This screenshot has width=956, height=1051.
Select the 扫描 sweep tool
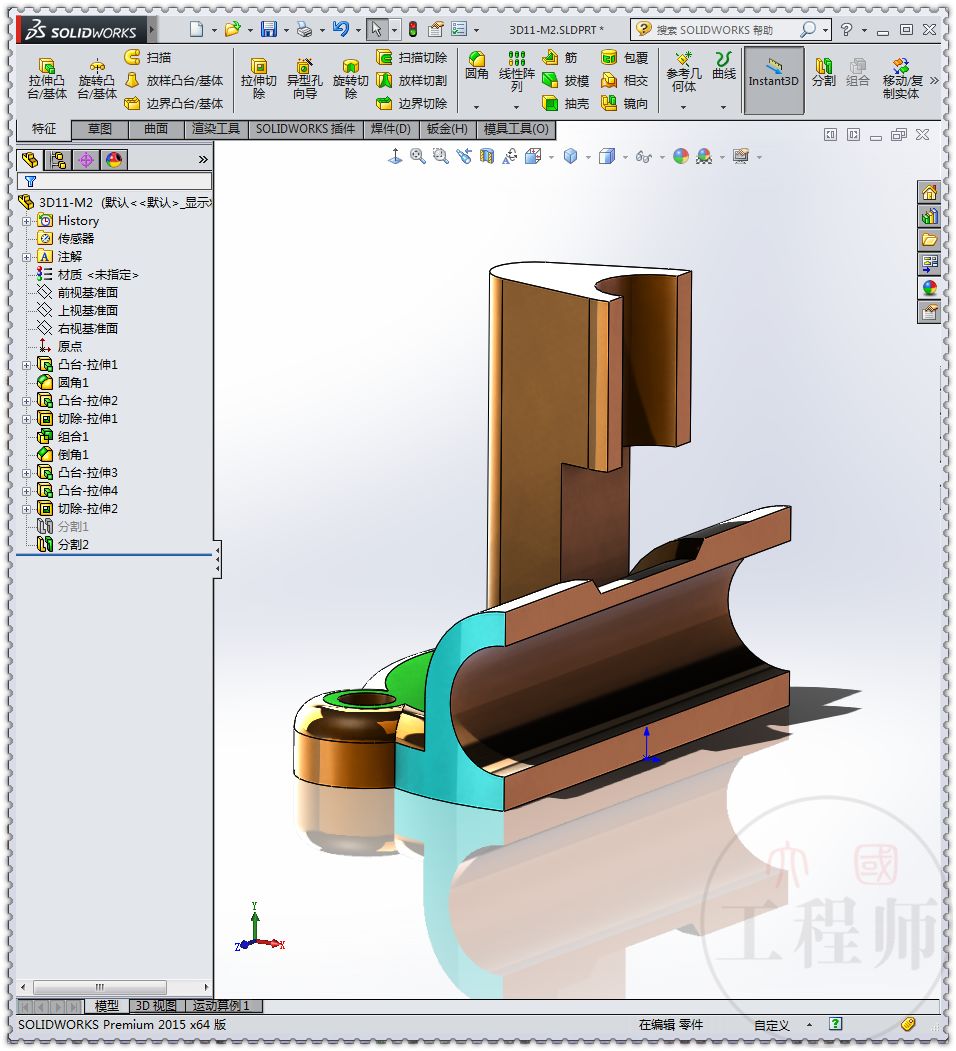[x=150, y=58]
